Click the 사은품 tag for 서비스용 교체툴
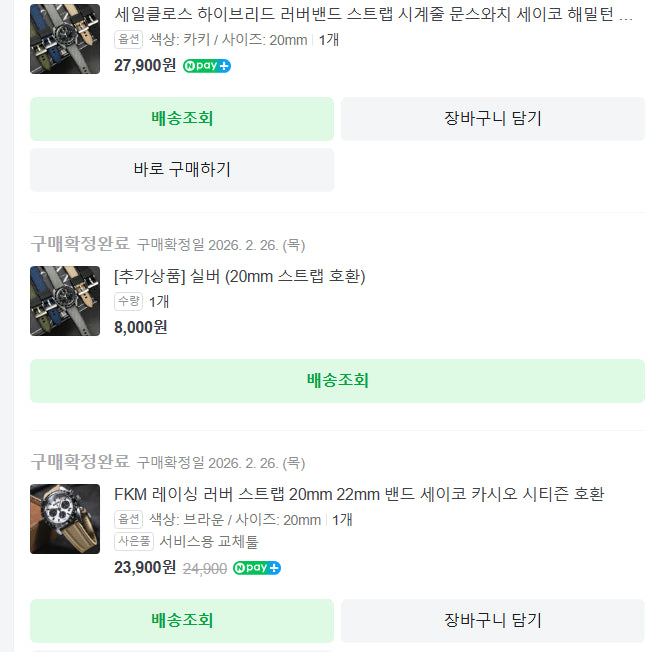The width and height of the screenshot is (652, 652). pos(134,542)
